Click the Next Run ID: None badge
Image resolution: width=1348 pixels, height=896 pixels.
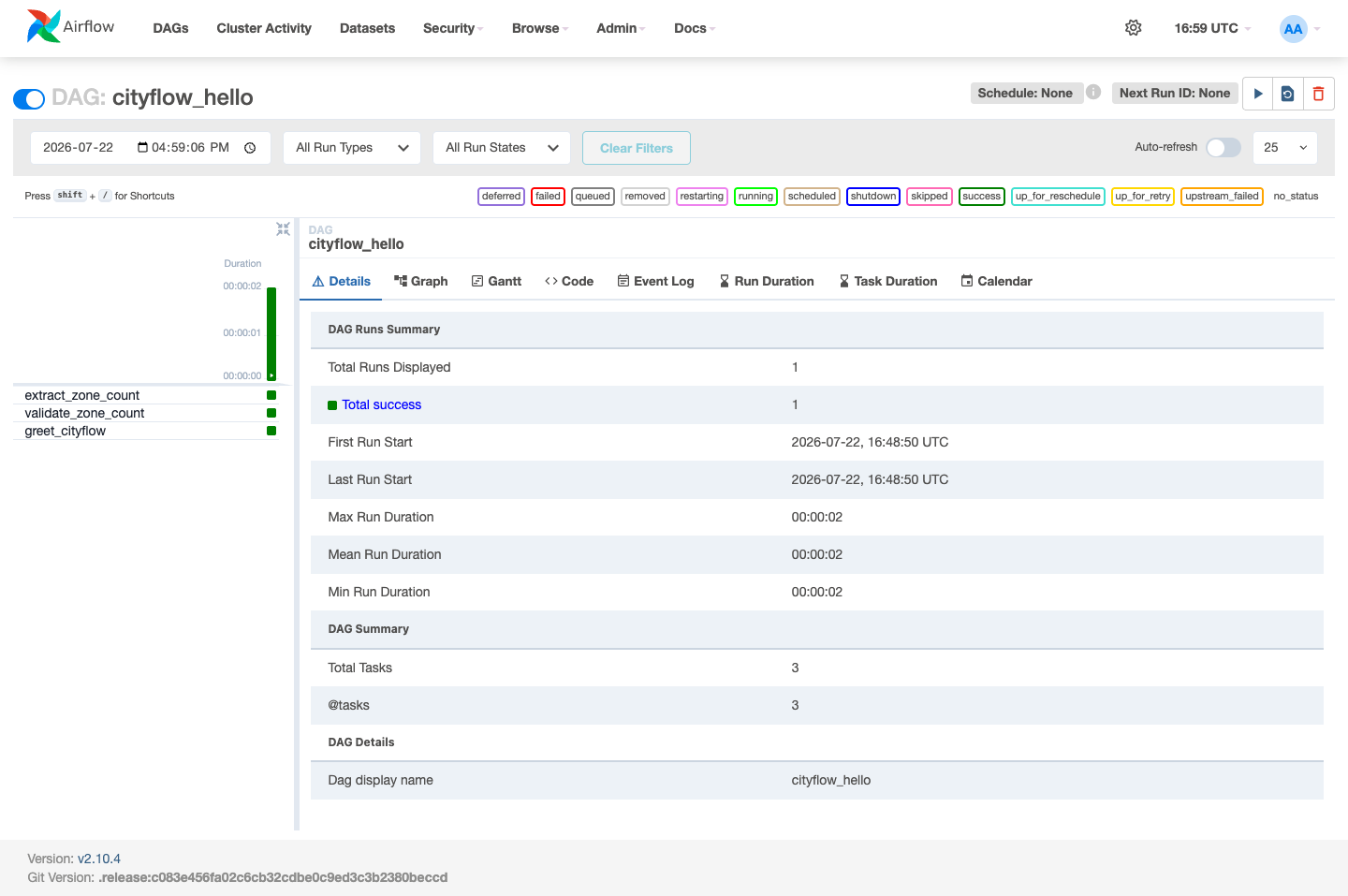(1175, 93)
